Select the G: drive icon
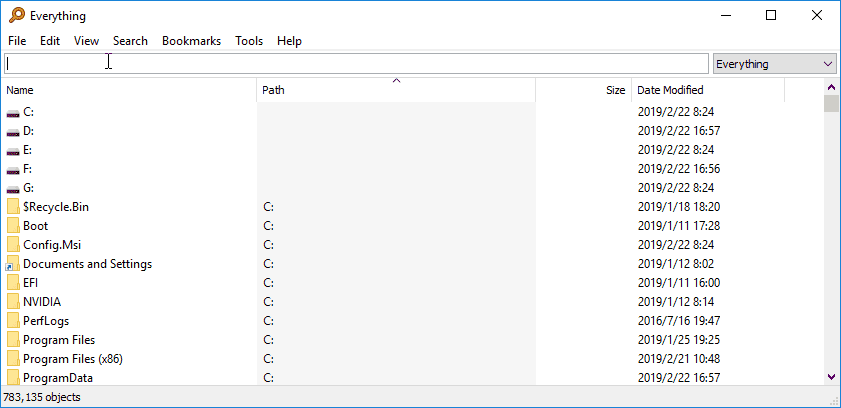Screen dimensions: 841x408 (13, 189)
